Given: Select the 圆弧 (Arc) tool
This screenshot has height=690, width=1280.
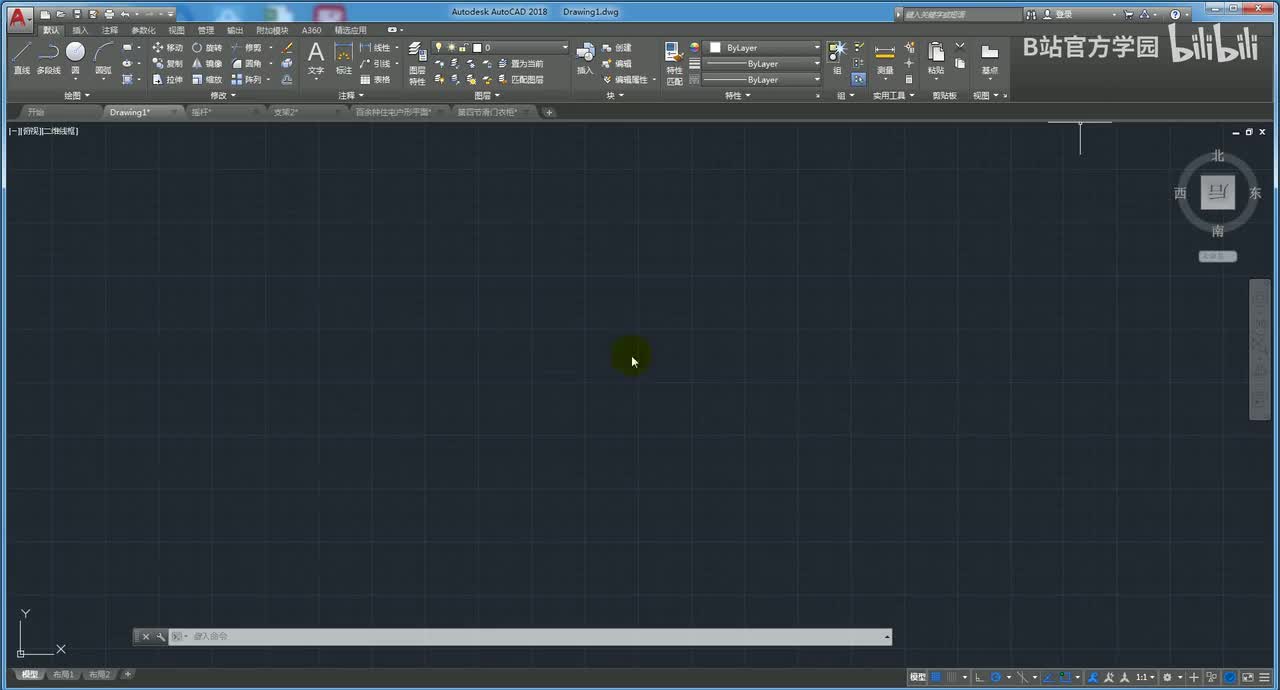Looking at the screenshot, I should (103, 58).
